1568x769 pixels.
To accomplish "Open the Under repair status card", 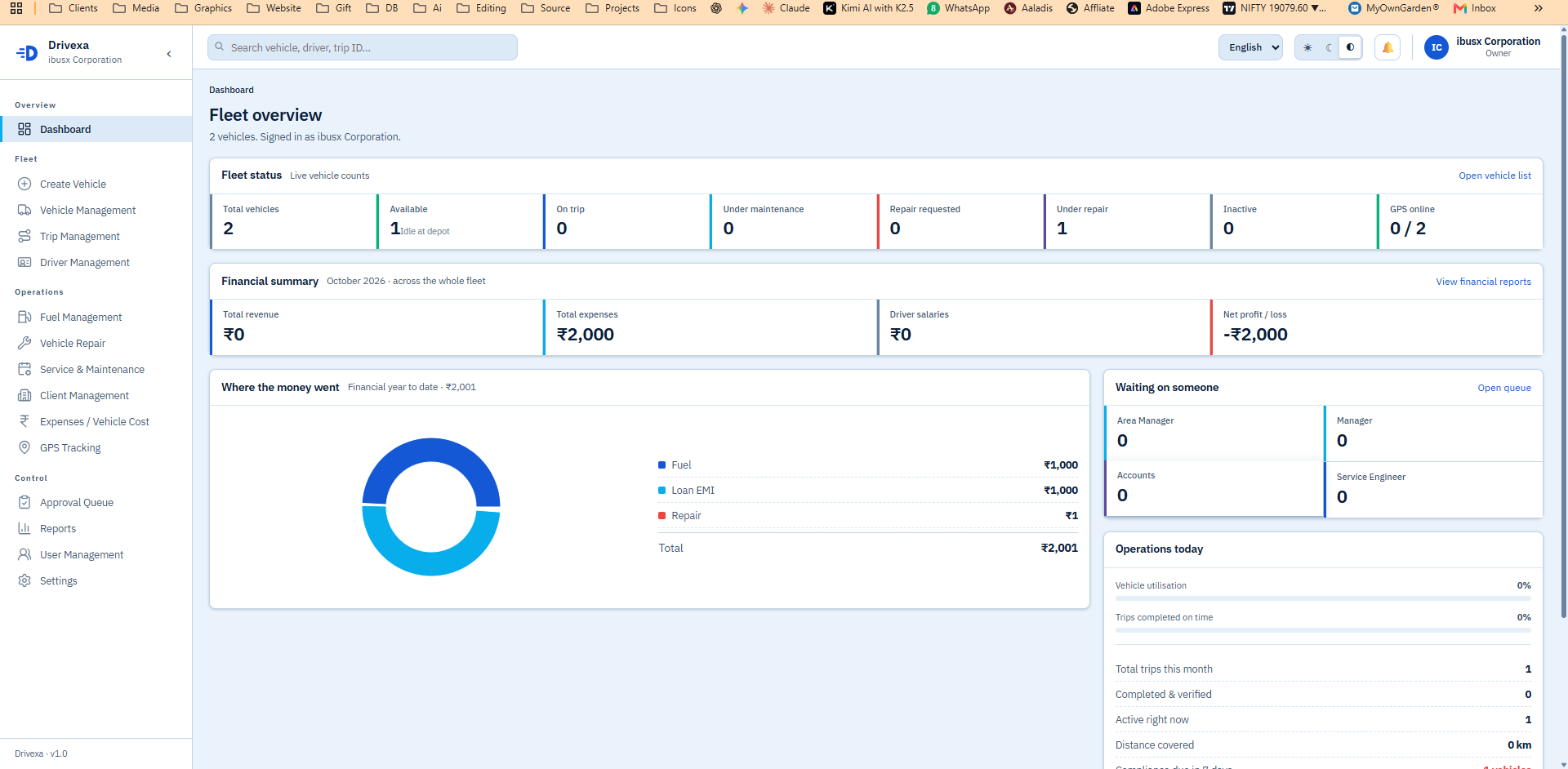I will [x=1127, y=221].
